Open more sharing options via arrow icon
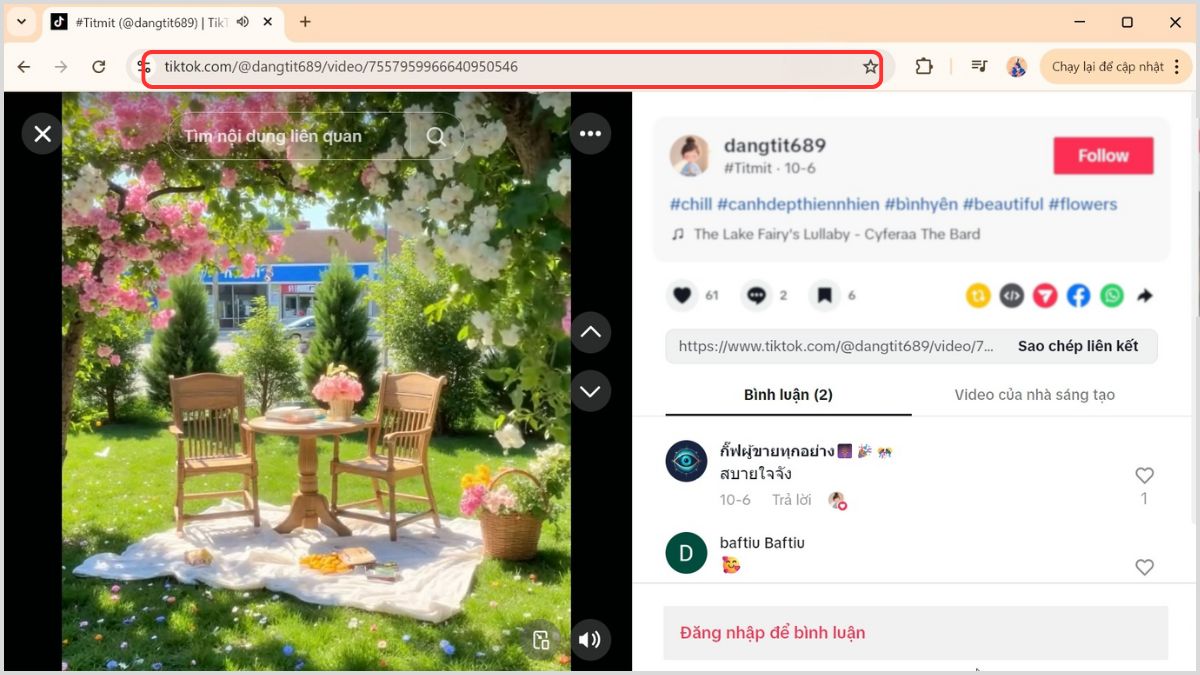Screen dimensions: 1200x675 click(1144, 295)
